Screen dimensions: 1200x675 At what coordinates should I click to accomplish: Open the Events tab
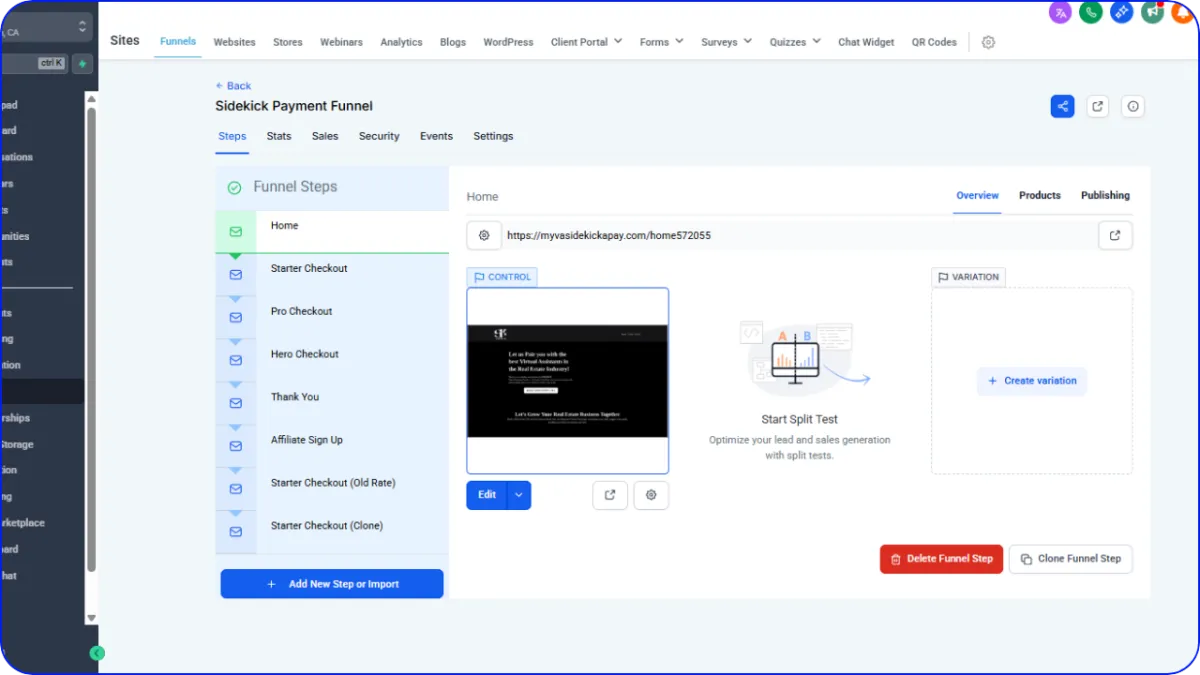point(436,136)
